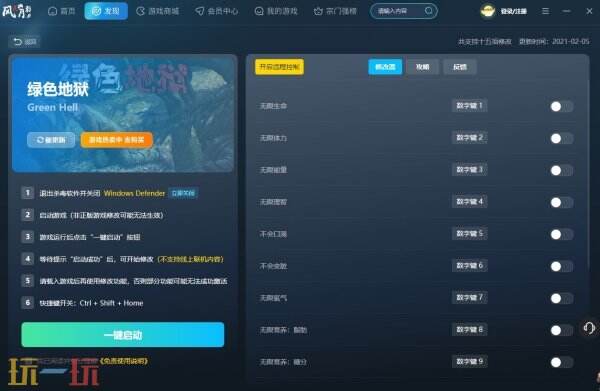Open the 游戏商城 game store icon
Viewport: 600px width, 391px height.
click(140, 11)
